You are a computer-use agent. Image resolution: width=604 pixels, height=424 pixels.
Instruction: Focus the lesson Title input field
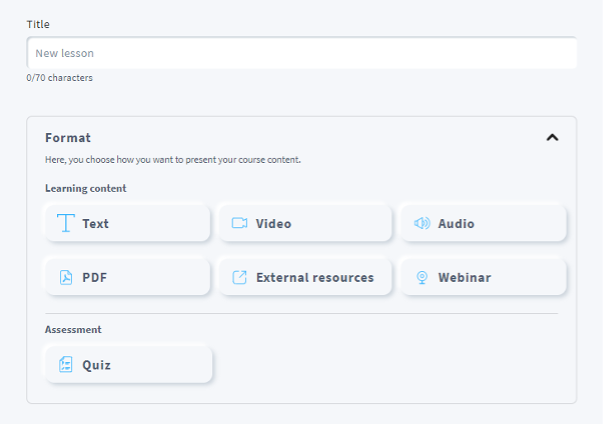pos(301,53)
